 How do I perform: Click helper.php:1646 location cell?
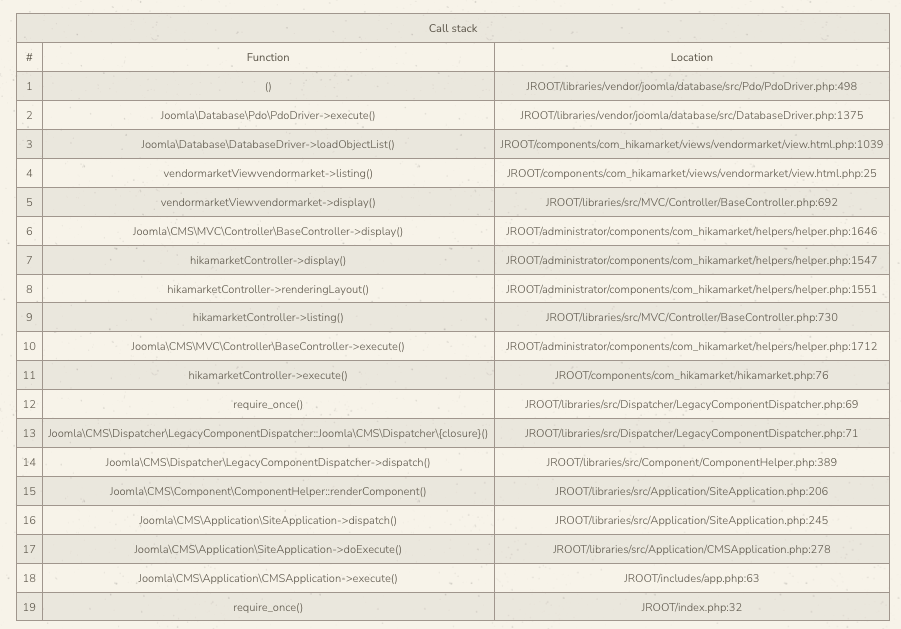coord(692,231)
